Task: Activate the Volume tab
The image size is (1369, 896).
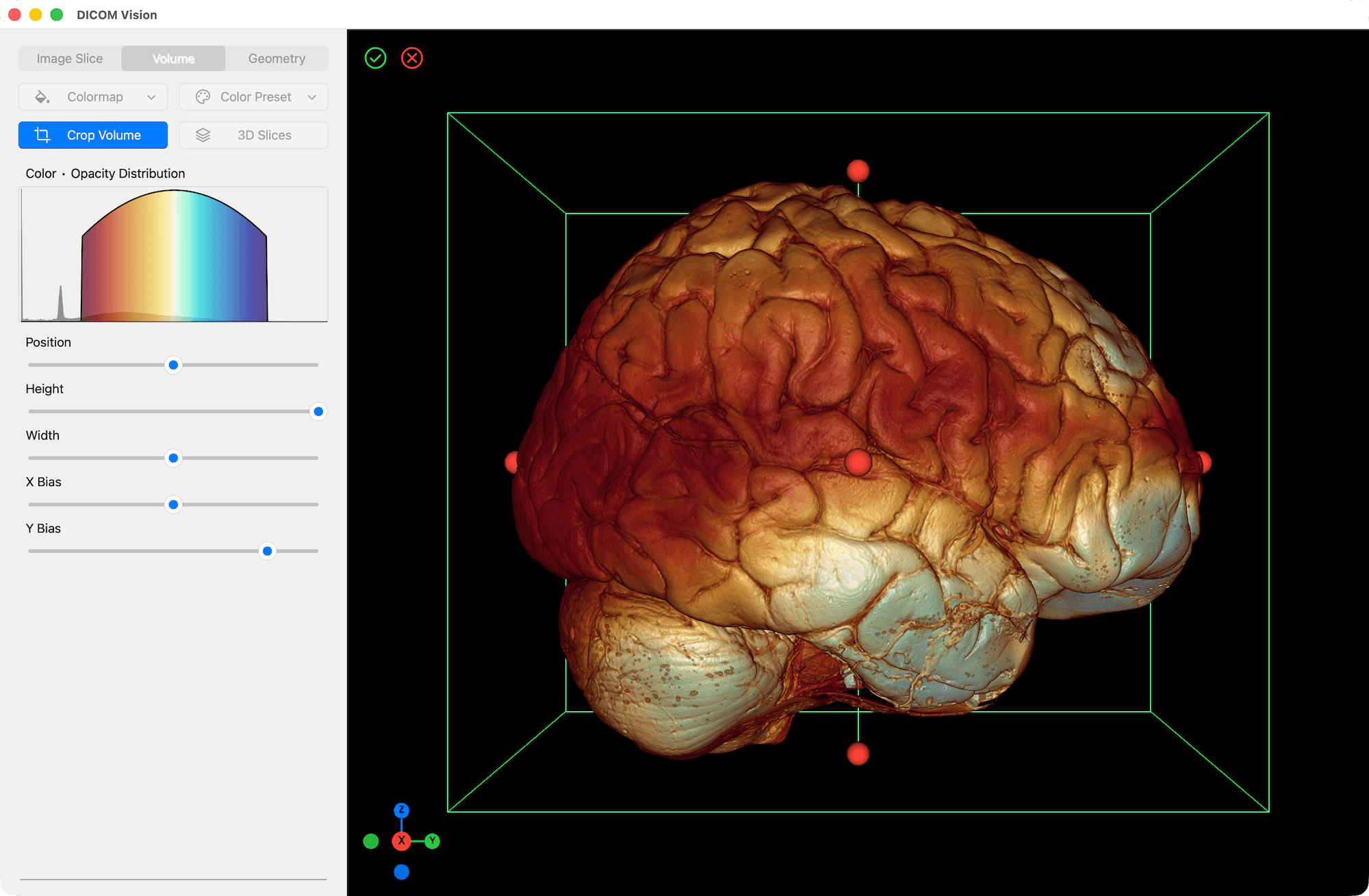Action: coord(172,58)
